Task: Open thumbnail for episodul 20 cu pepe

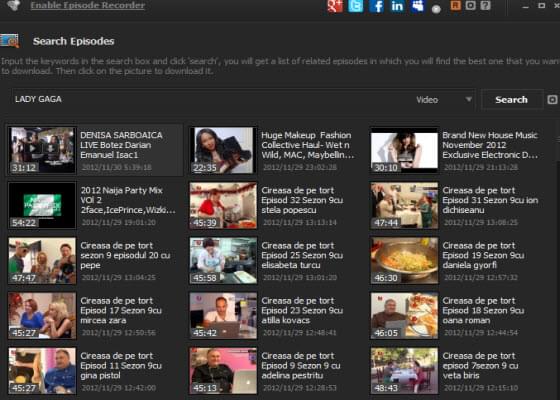Action: point(42,260)
